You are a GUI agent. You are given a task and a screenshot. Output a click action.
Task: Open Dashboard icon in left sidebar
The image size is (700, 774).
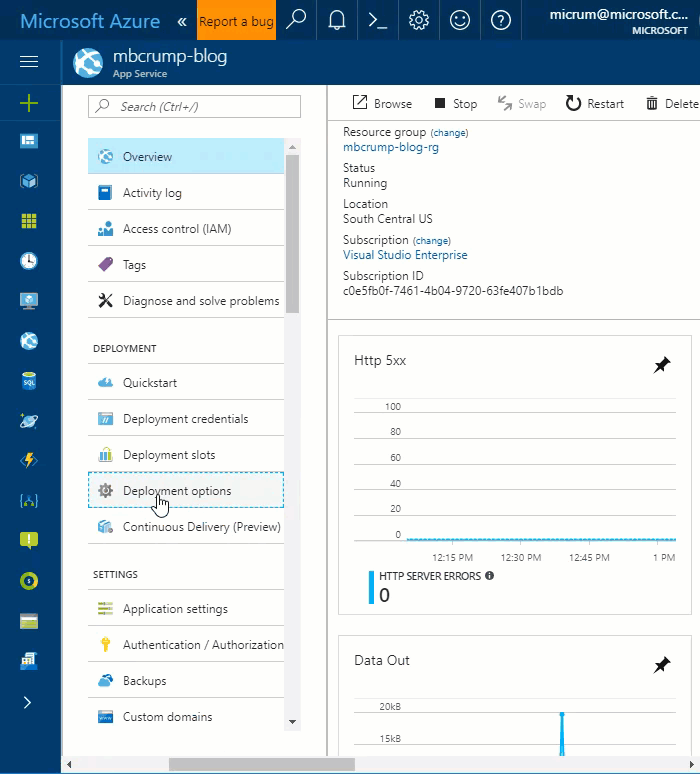[29, 141]
